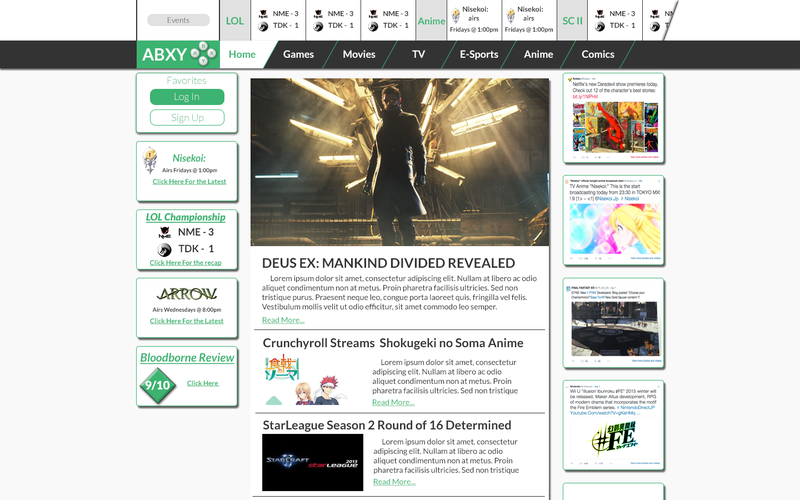
Task: Click the ABXY controller buttons icon
Action: tap(204, 54)
